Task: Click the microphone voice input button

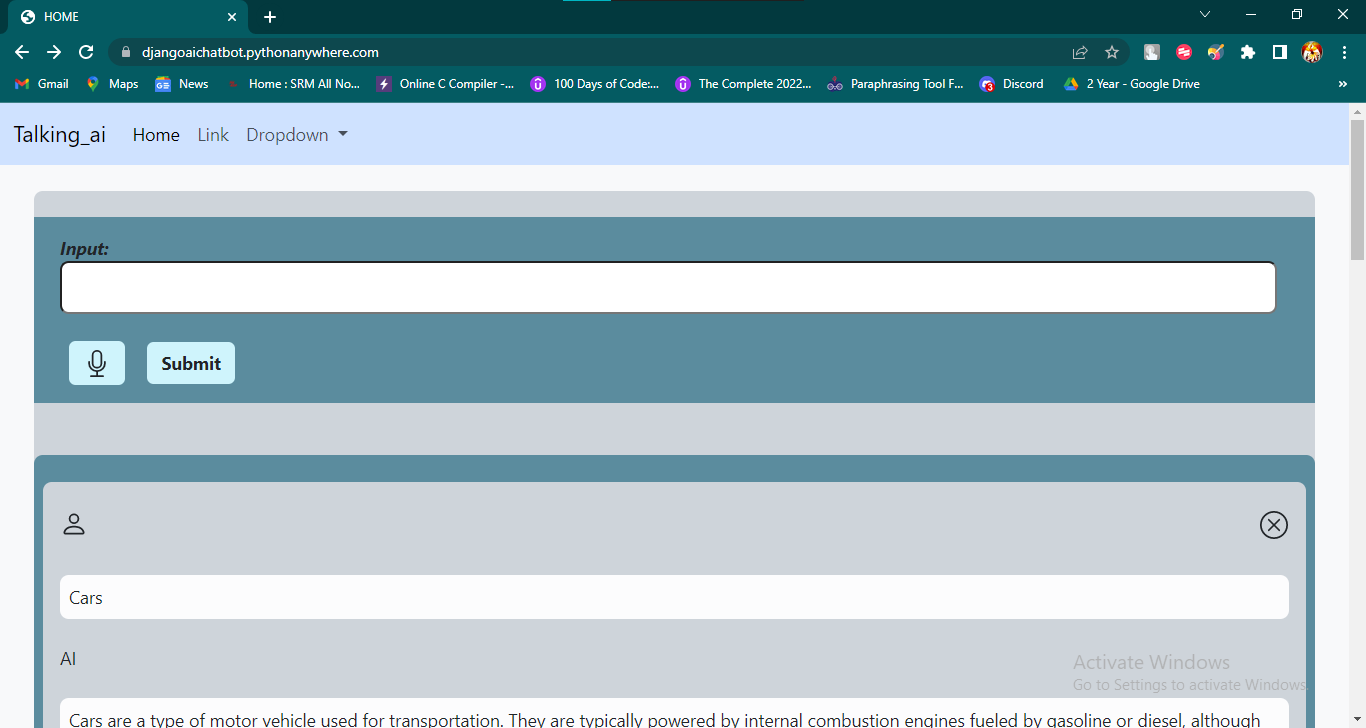Action: (97, 363)
